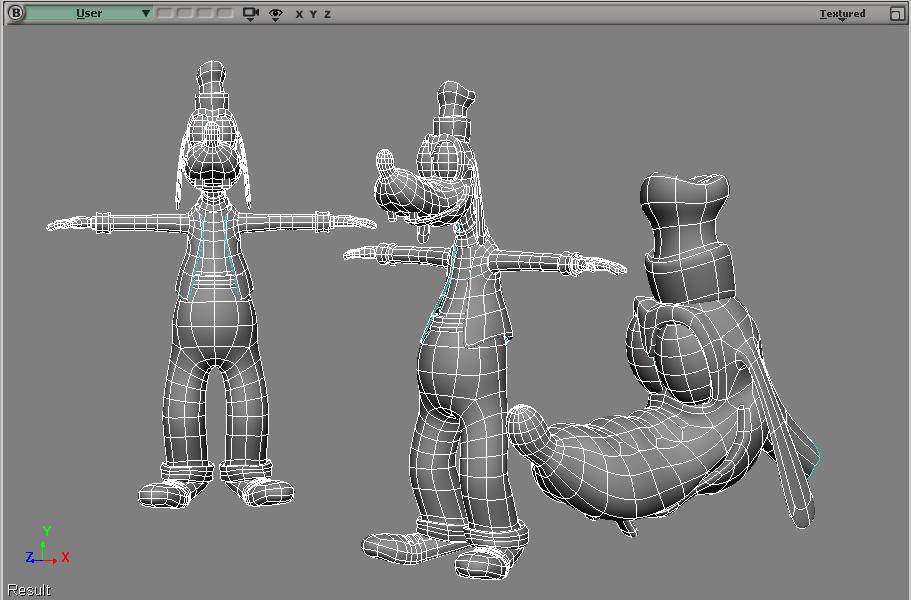Maximize viewport using the corner square icon

click(x=896, y=13)
